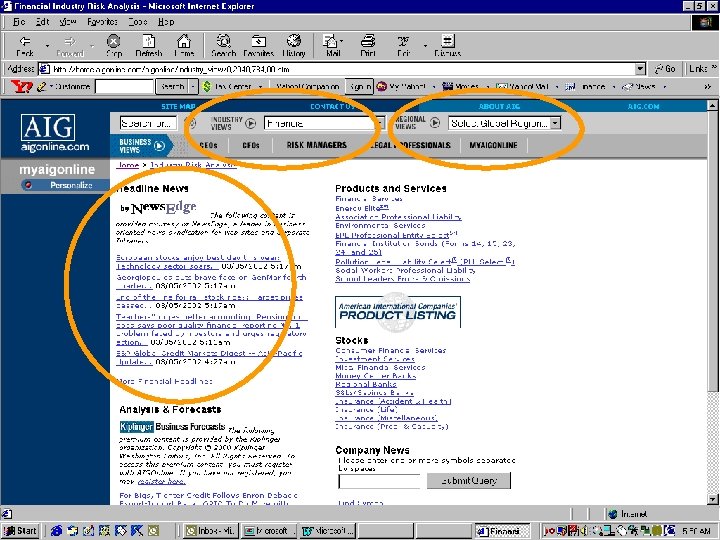Select the CFOs tab

251,145
